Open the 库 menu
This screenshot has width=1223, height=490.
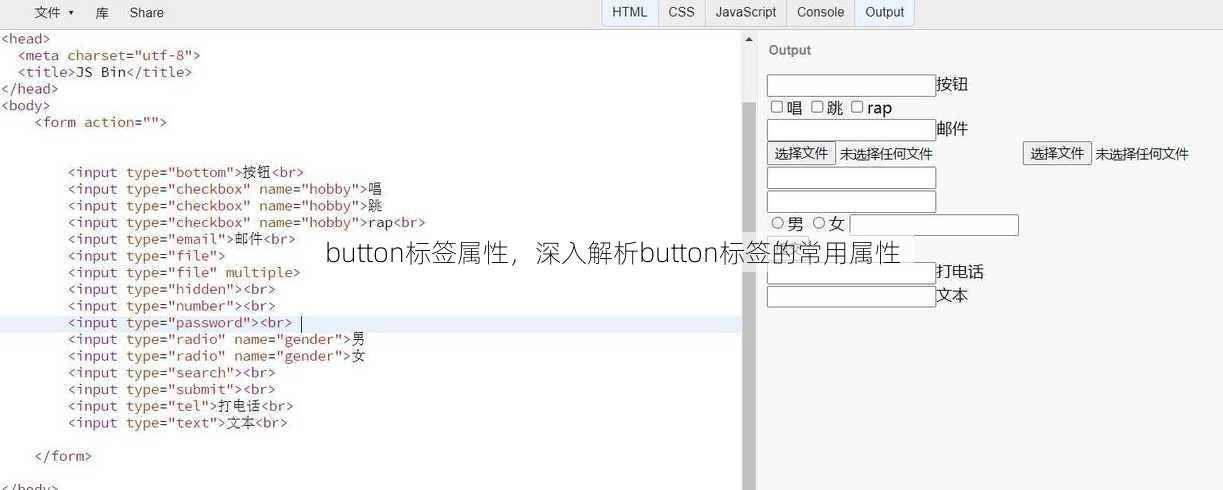point(102,13)
